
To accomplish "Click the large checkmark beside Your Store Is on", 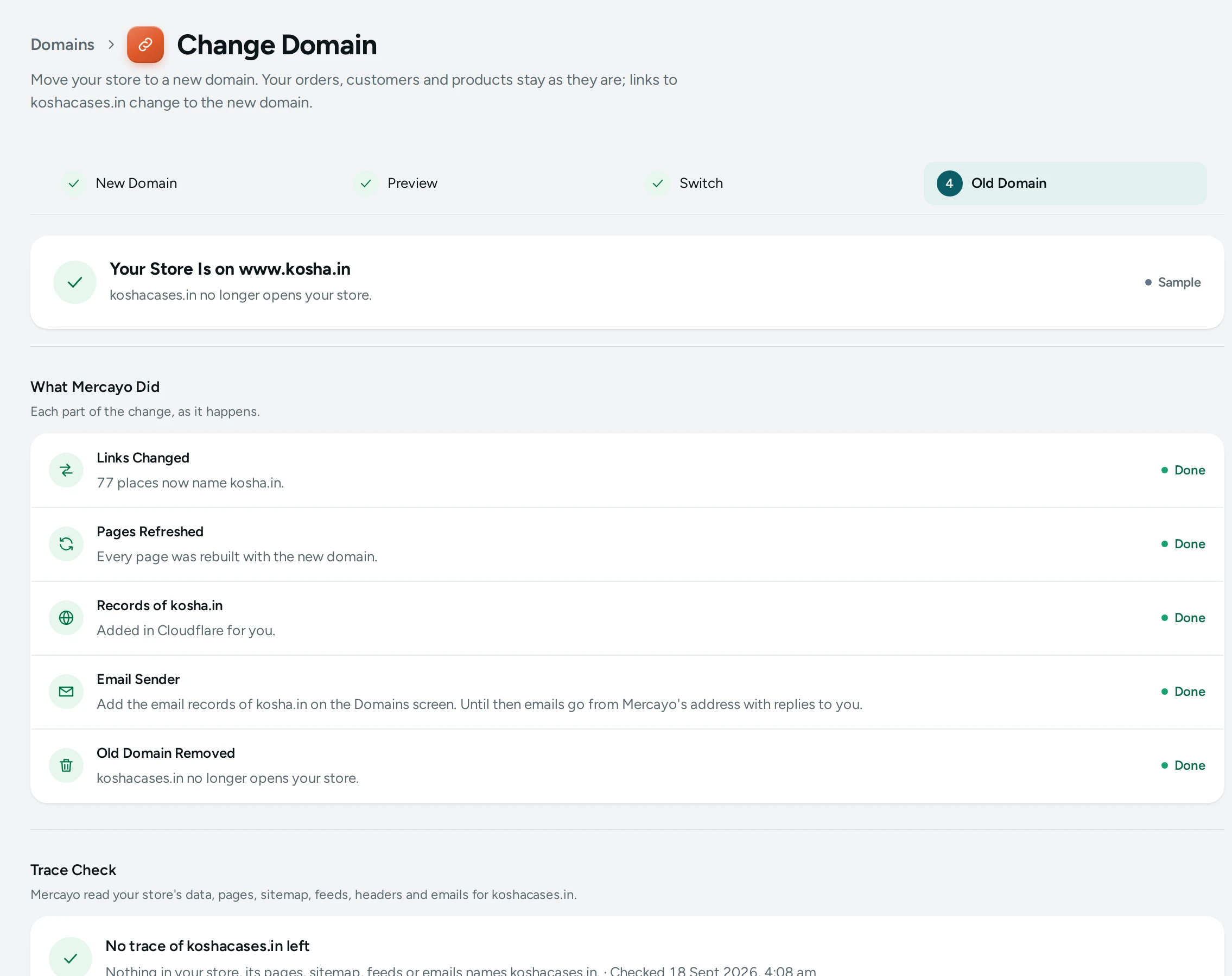I will [x=75, y=282].
